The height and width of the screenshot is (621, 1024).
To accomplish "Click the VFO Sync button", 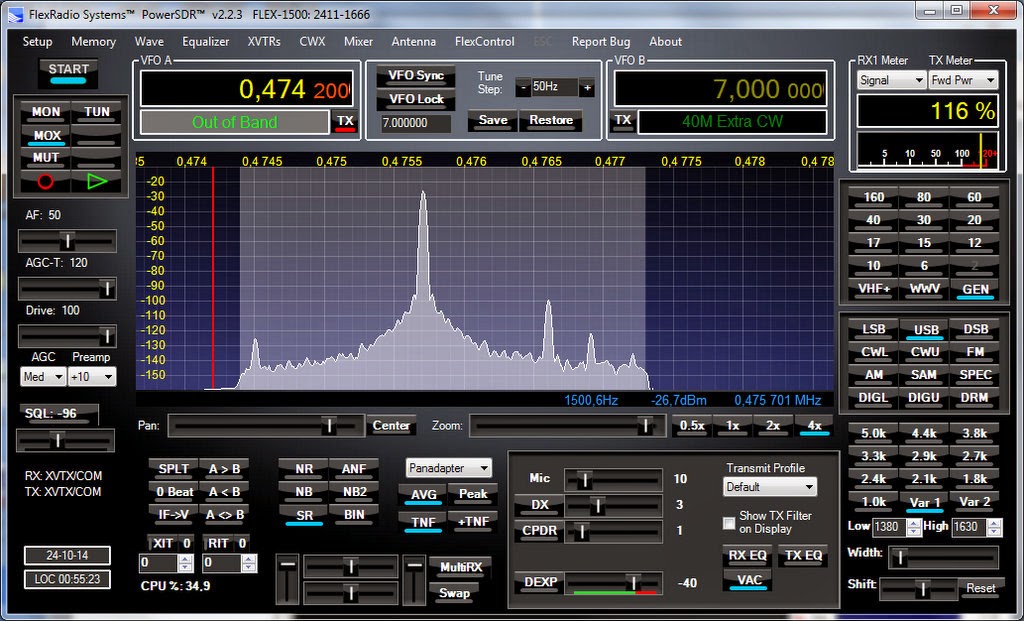I will click(416, 76).
